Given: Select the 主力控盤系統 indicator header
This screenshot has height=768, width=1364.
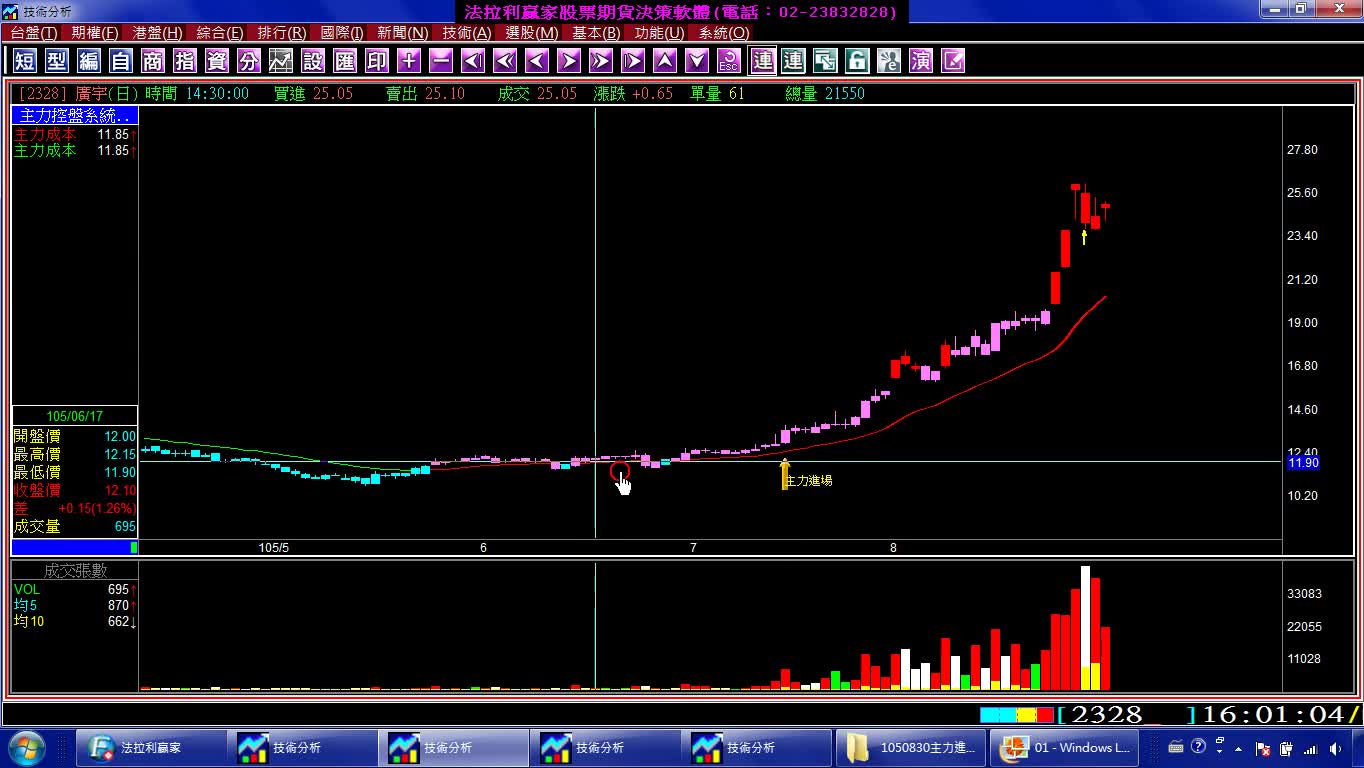Looking at the screenshot, I should 75,116.
